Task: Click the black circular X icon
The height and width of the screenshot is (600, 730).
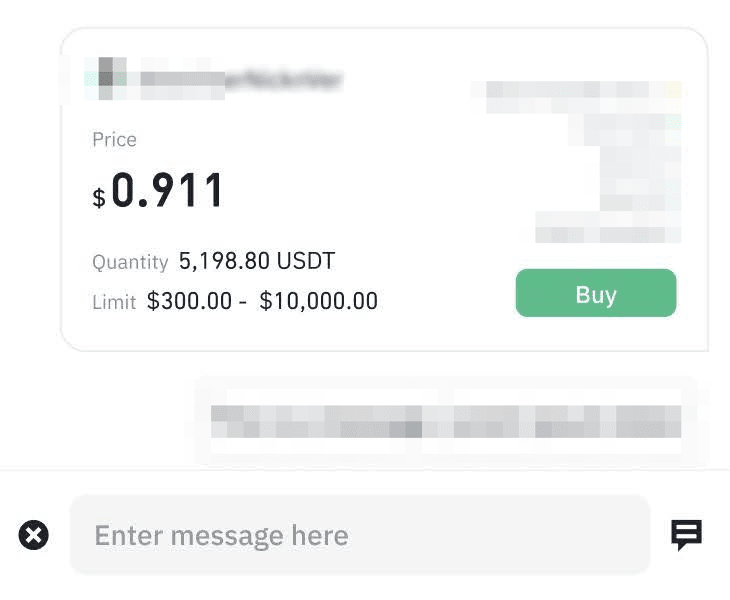Action: 34,535
